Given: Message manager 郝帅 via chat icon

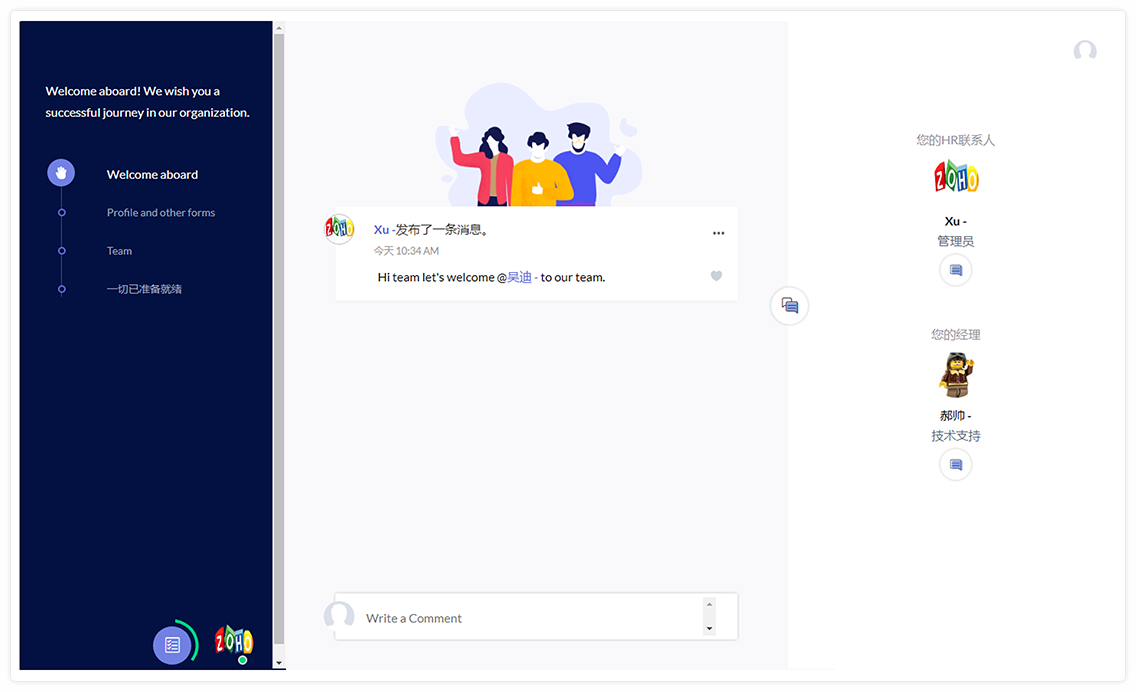Looking at the screenshot, I should [x=956, y=464].
